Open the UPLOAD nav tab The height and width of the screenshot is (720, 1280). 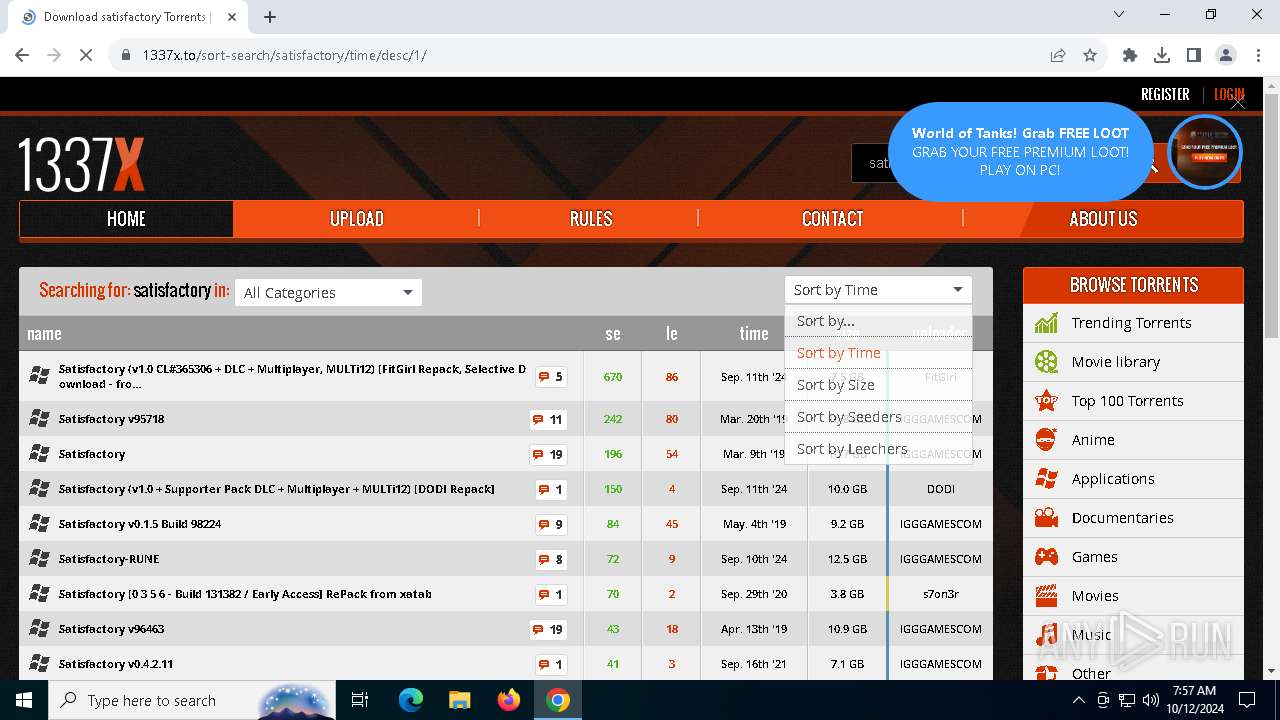(357, 219)
